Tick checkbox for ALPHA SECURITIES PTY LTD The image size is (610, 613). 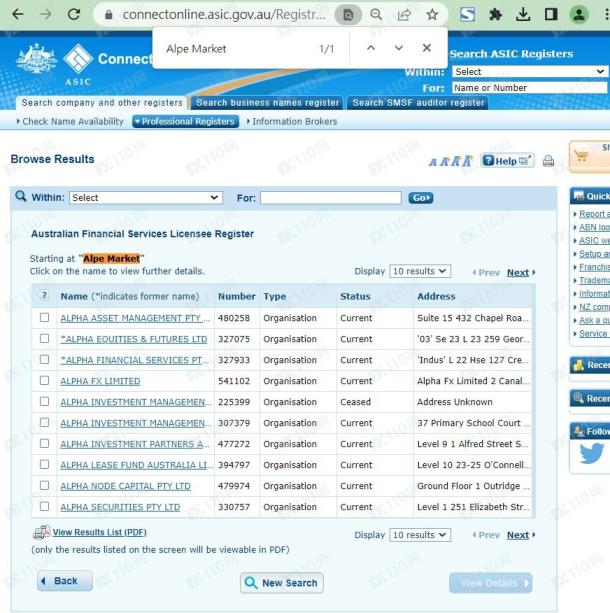45,506
